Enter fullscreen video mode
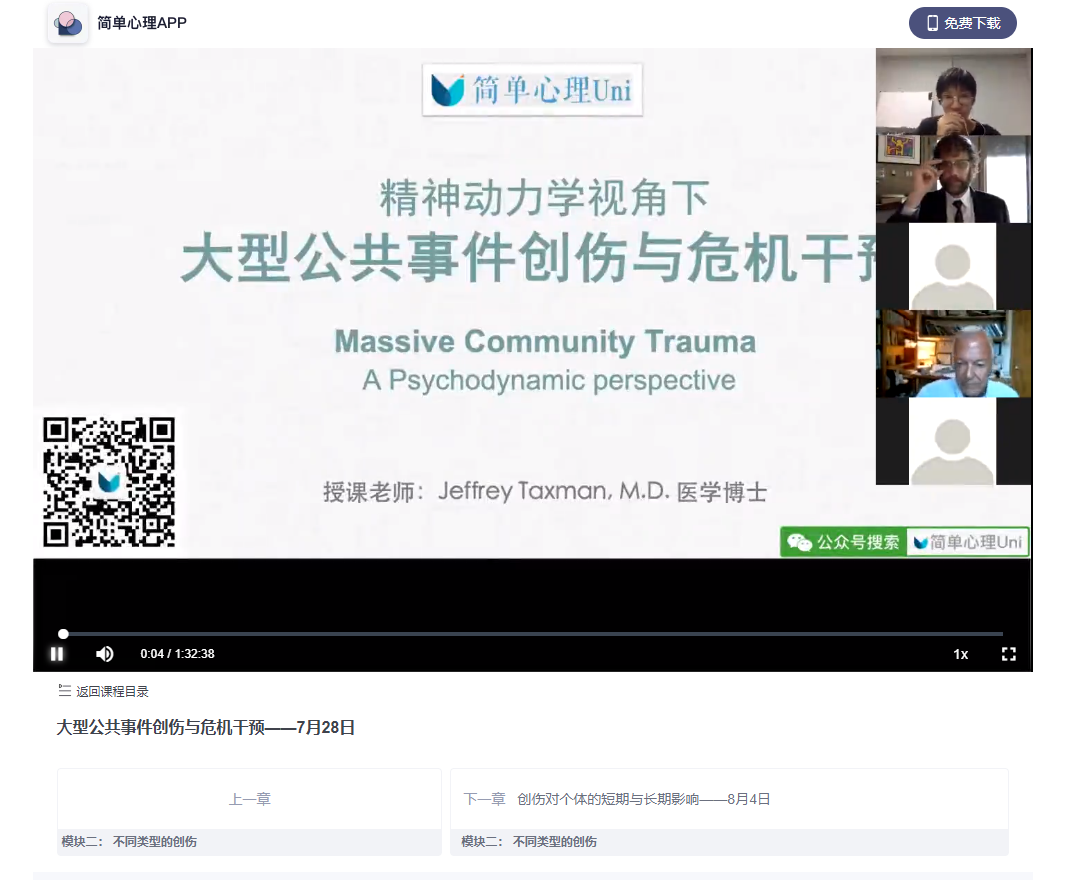 pos(1008,654)
